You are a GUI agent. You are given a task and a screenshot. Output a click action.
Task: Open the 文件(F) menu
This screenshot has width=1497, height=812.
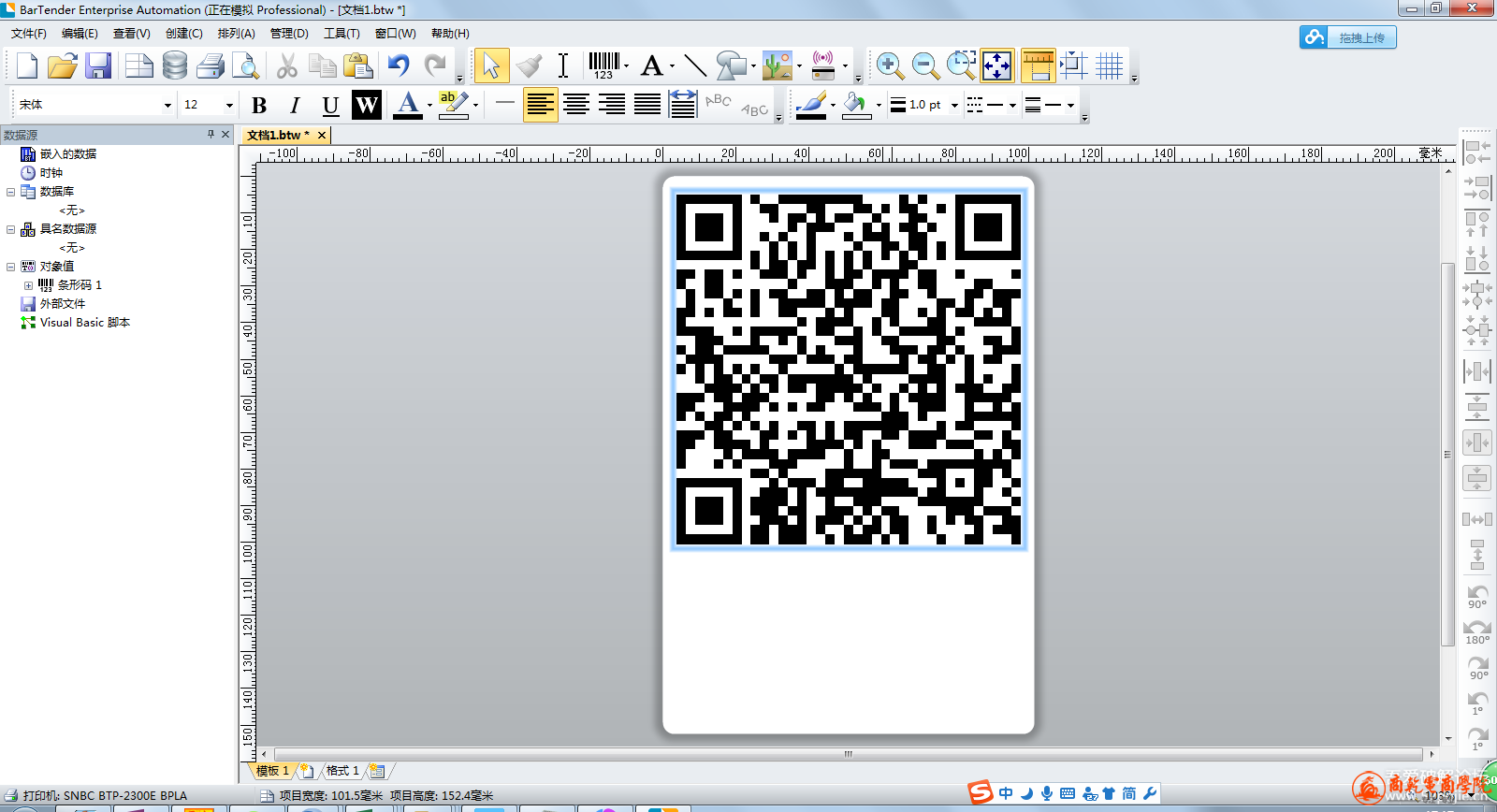pos(29,34)
